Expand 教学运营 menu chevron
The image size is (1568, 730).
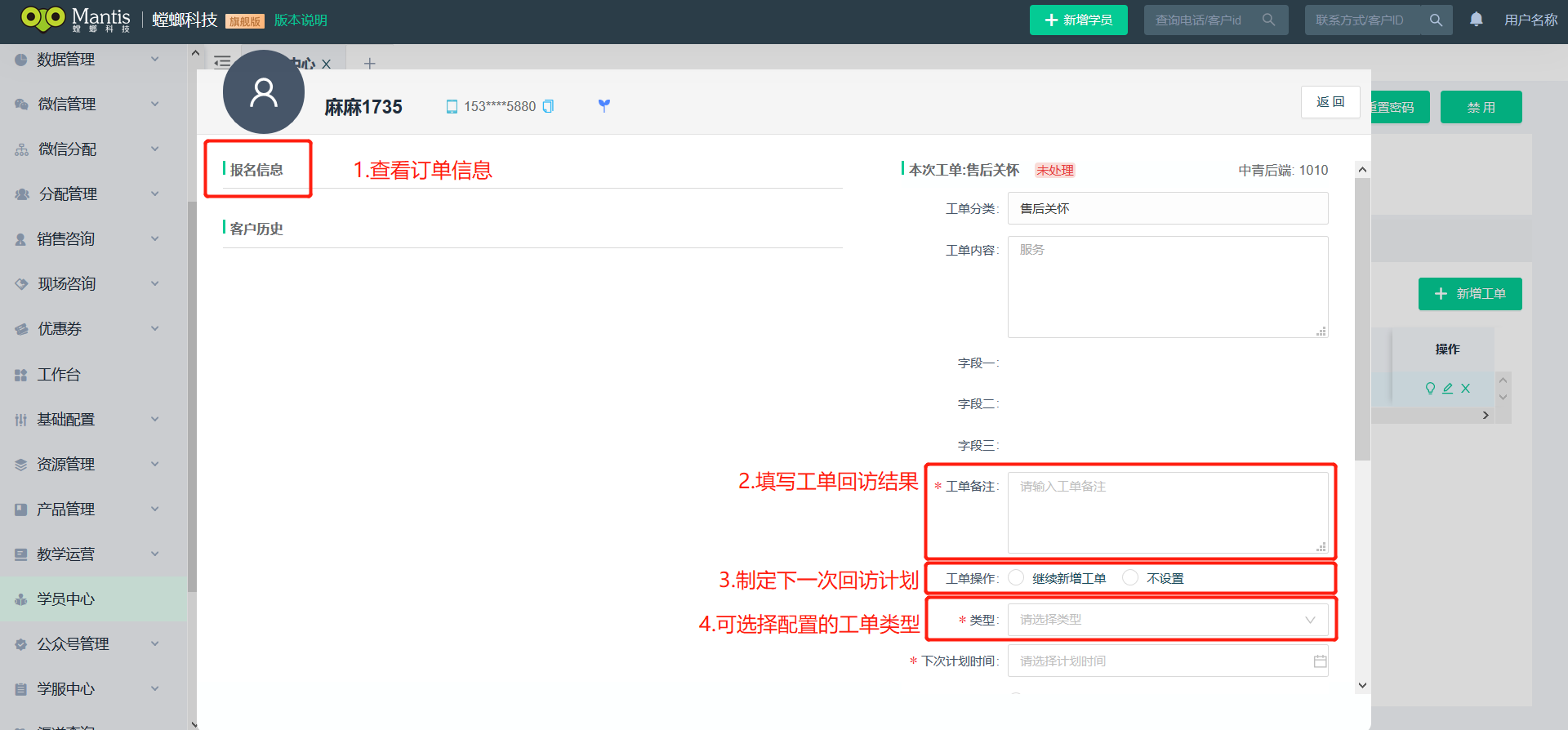[155, 554]
